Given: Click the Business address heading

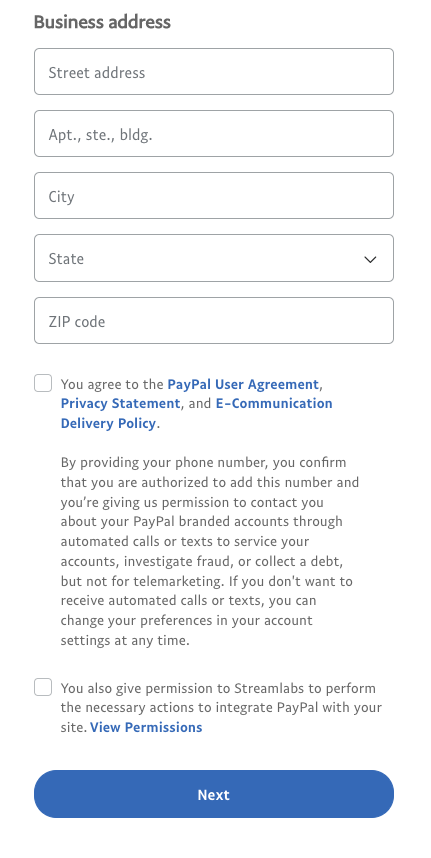Looking at the screenshot, I should [102, 22].
